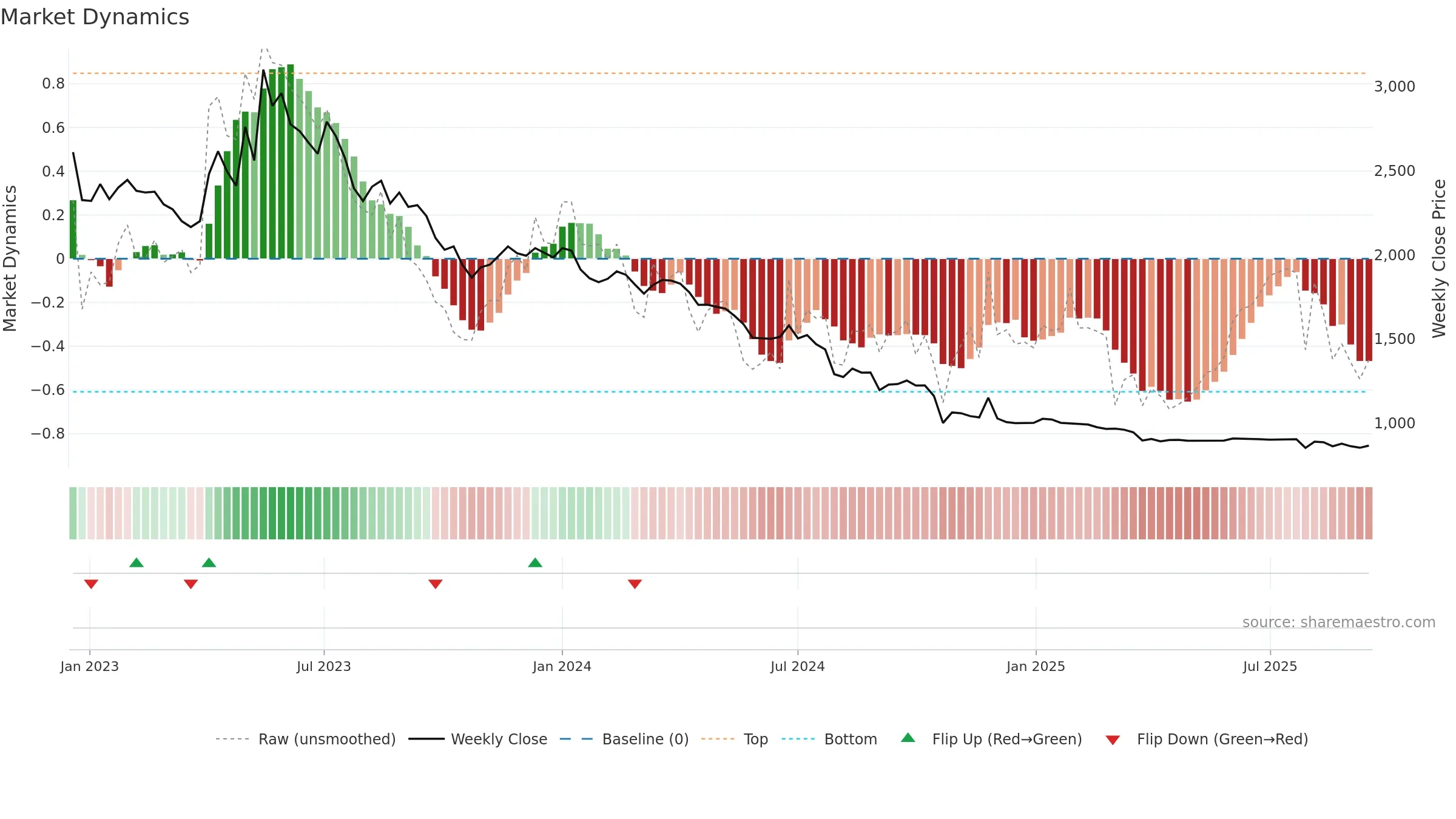Click the Jul 2025 x-axis label
Viewport: 1456px width, 819px height.
pyautogui.click(x=1270, y=666)
